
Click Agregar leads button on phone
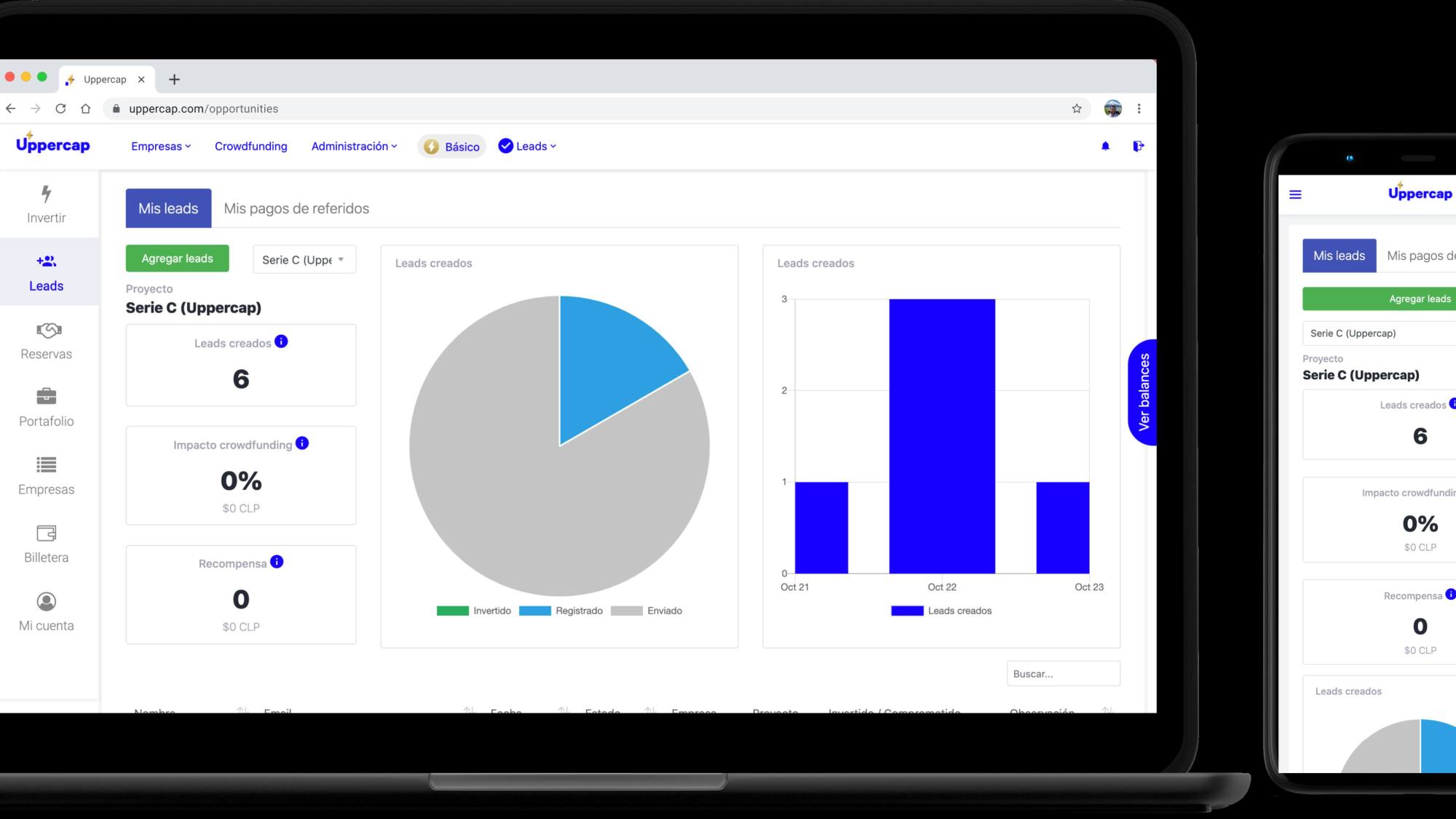coord(1379,298)
